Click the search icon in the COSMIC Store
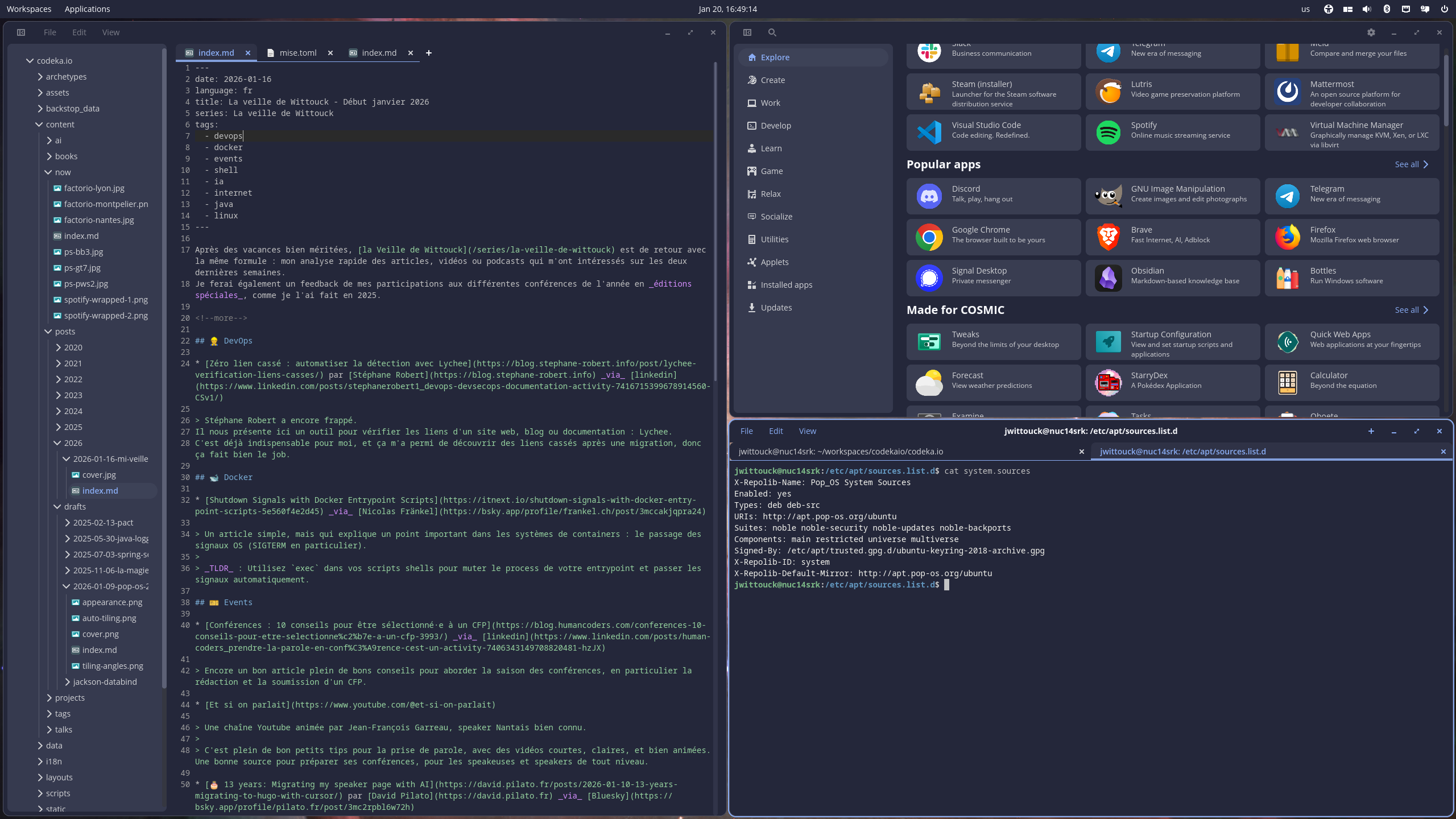This screenshot has width=1456, height=819. (772, 32)
